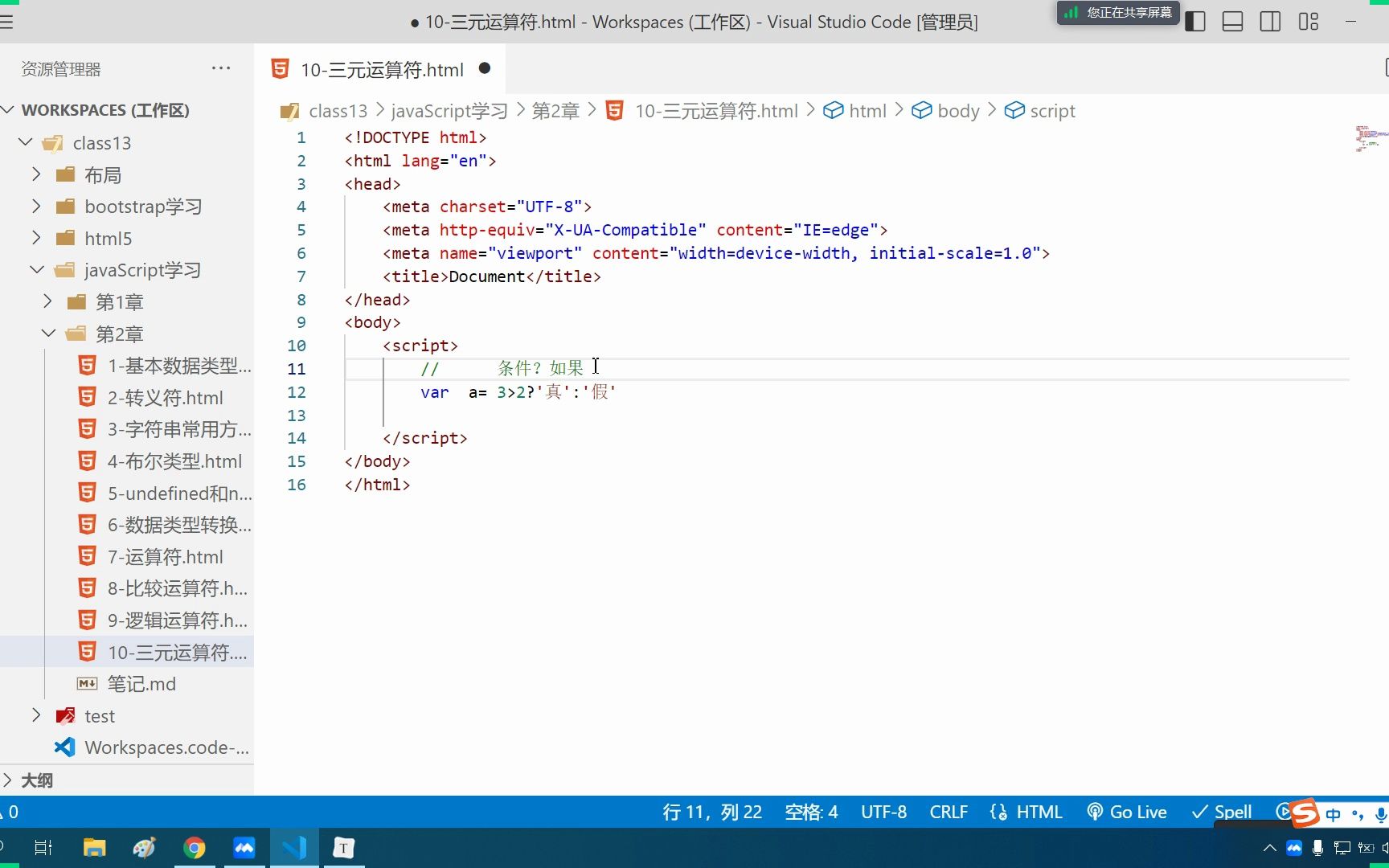Viewport: 1389px width, 868px height.
Task: Toggle the secondary side bar layout icon
Action: pos(1270,22)
